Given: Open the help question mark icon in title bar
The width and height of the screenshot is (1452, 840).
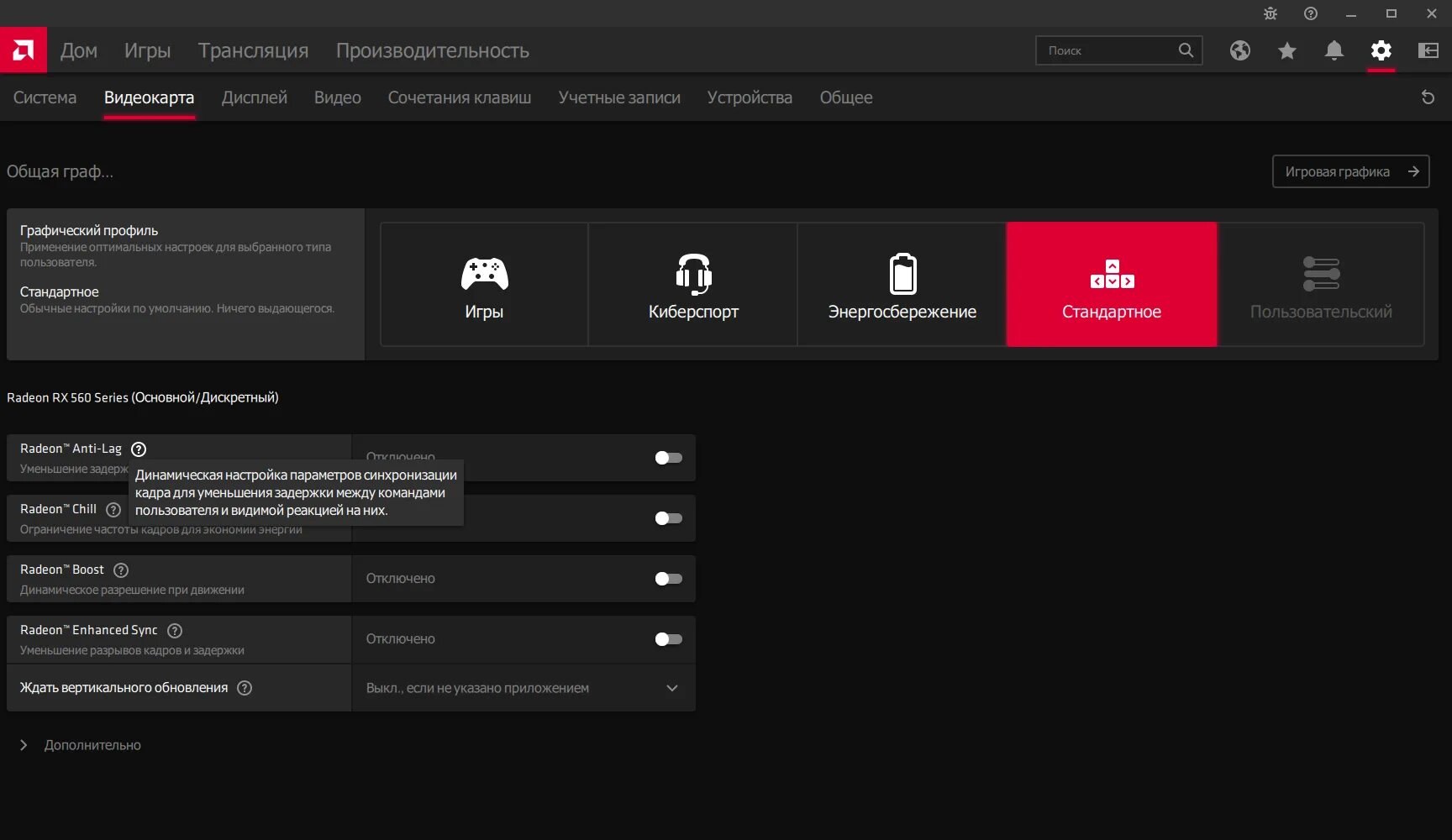Looking at the screenshot, I should (1310, 13).
